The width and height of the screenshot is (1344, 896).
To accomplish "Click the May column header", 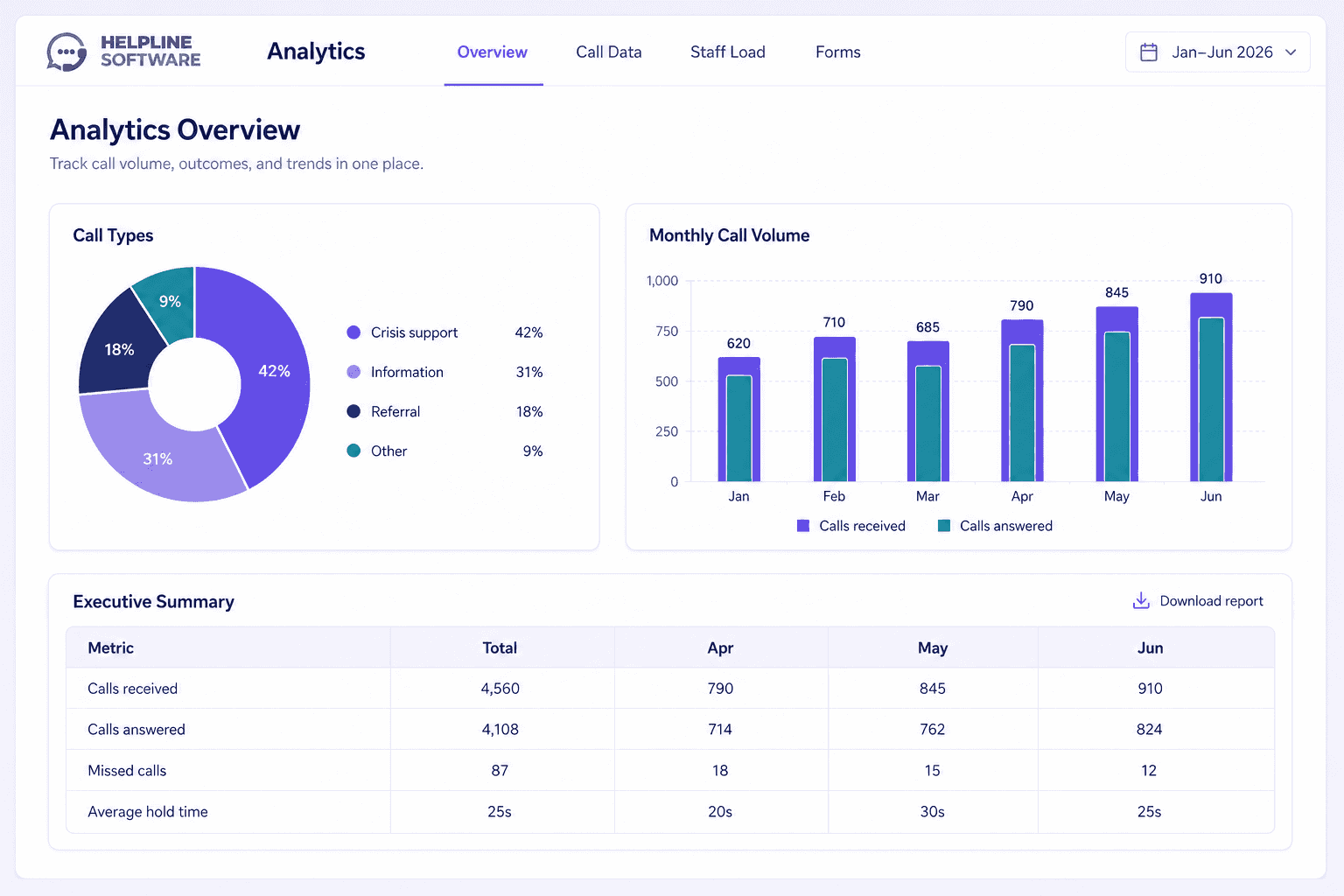I will click(933, 647).
